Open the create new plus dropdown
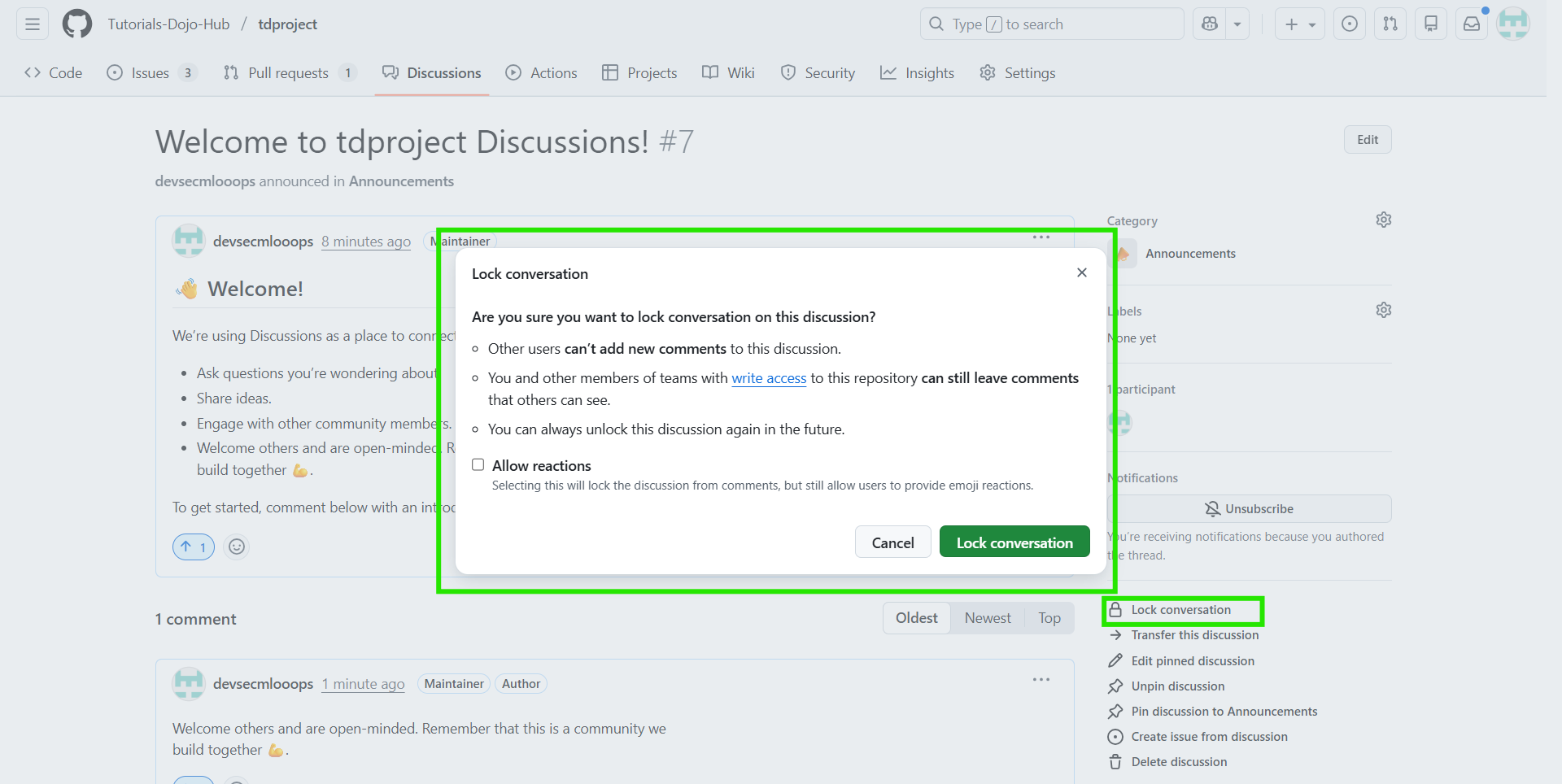1562x784 pixels. click(1298, 24)
